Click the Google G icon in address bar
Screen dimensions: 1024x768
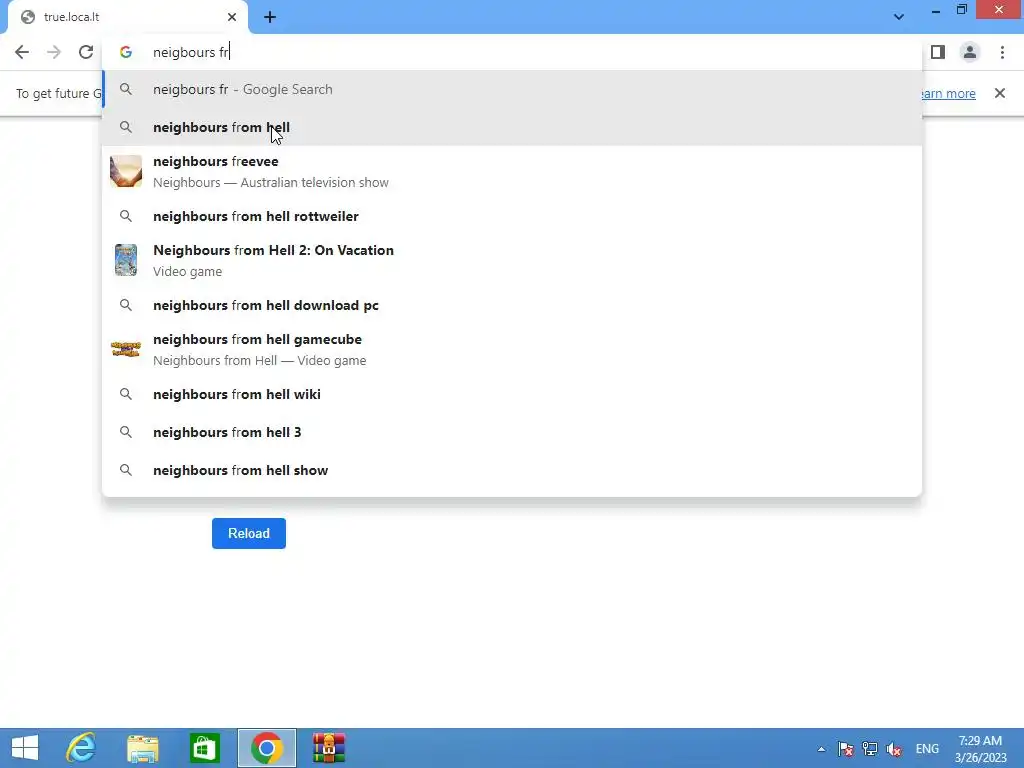tap(126, 52)
